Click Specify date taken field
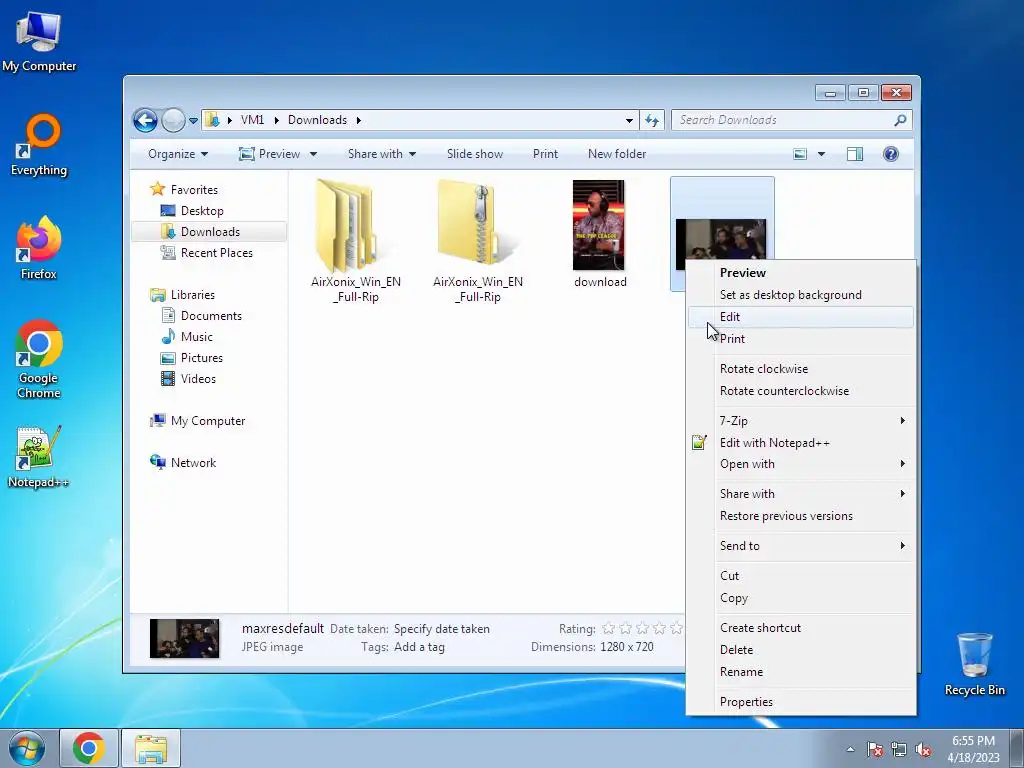Image resolution: width=1024 pixels, height=768 pixels. [441, 629]
